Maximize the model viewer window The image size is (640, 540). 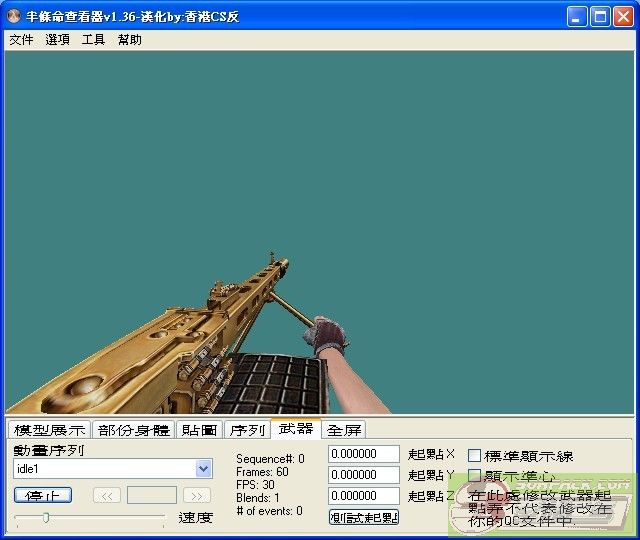601,17
